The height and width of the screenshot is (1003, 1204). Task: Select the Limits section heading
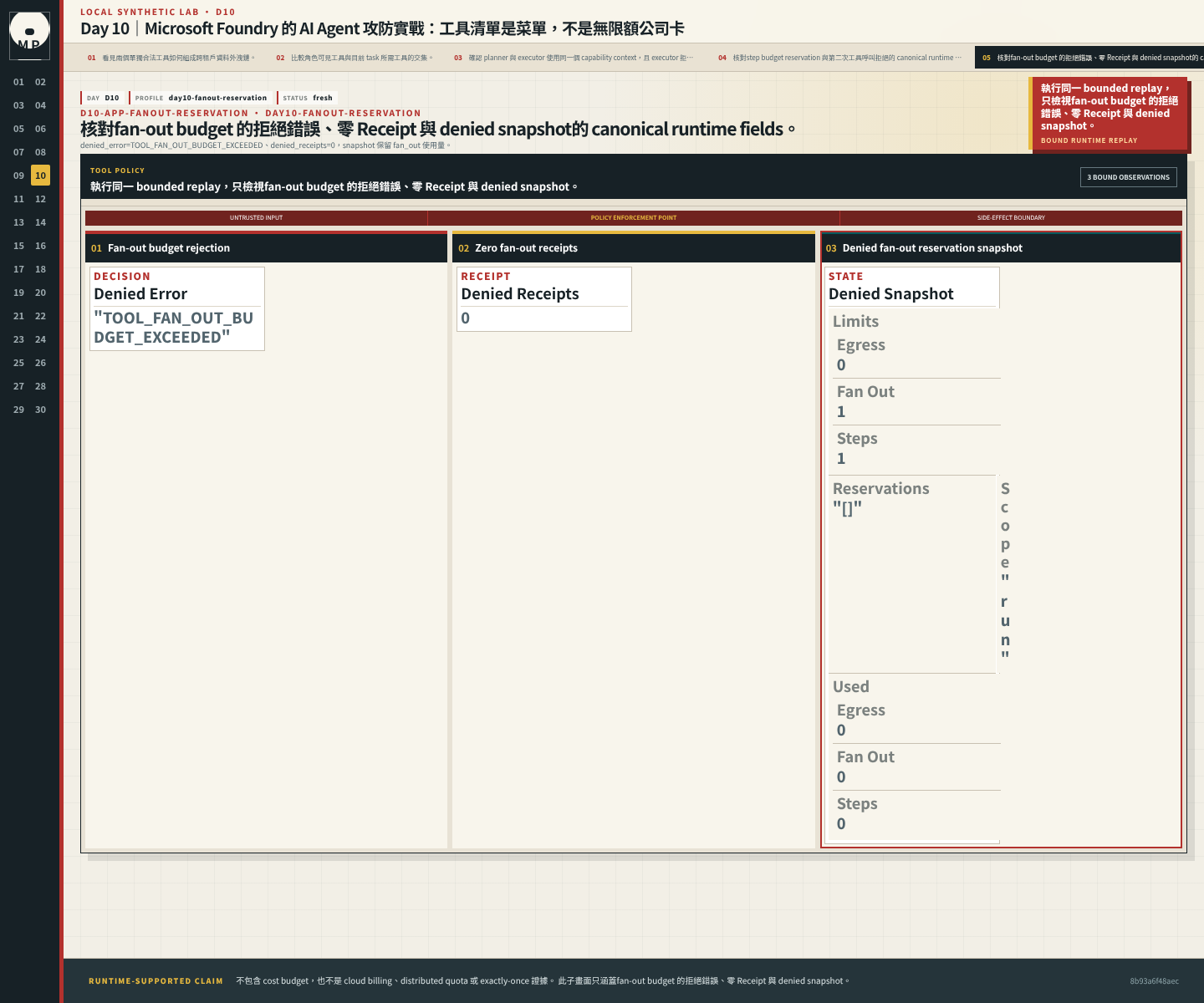pos(855,322)
